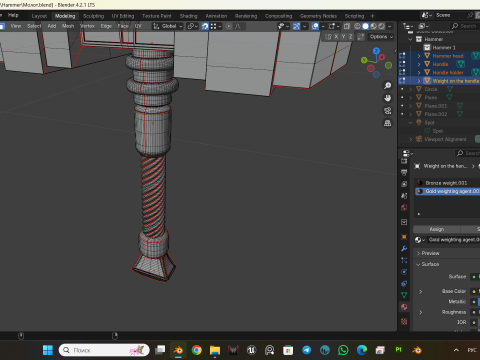480x360 pixels.
Task: Open the Object properties orange square tab
Action: [404, 237]
